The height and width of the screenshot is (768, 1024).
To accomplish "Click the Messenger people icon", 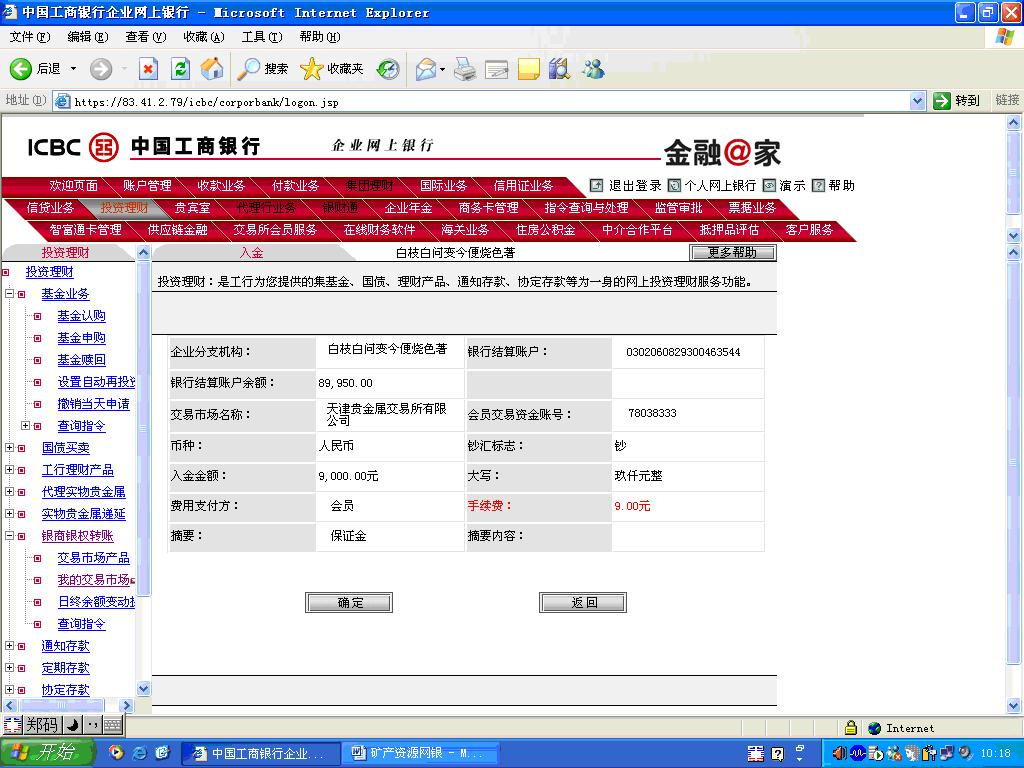I will [593, 69].
